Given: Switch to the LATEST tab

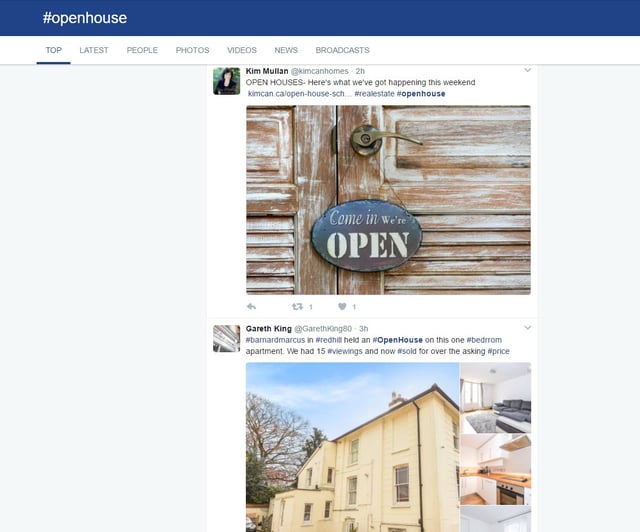Looking at the screenshot, I should [x=94, y=50].
